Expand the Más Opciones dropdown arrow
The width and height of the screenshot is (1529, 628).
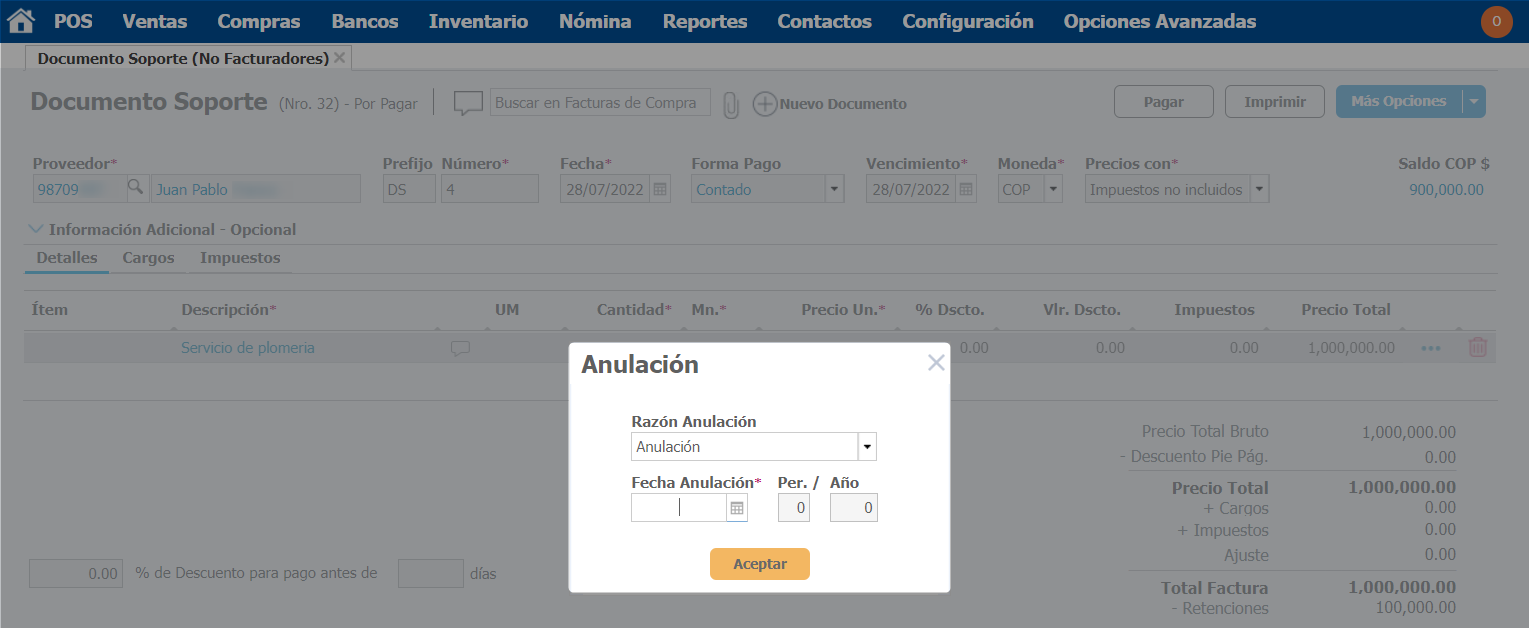point(1473,101)
